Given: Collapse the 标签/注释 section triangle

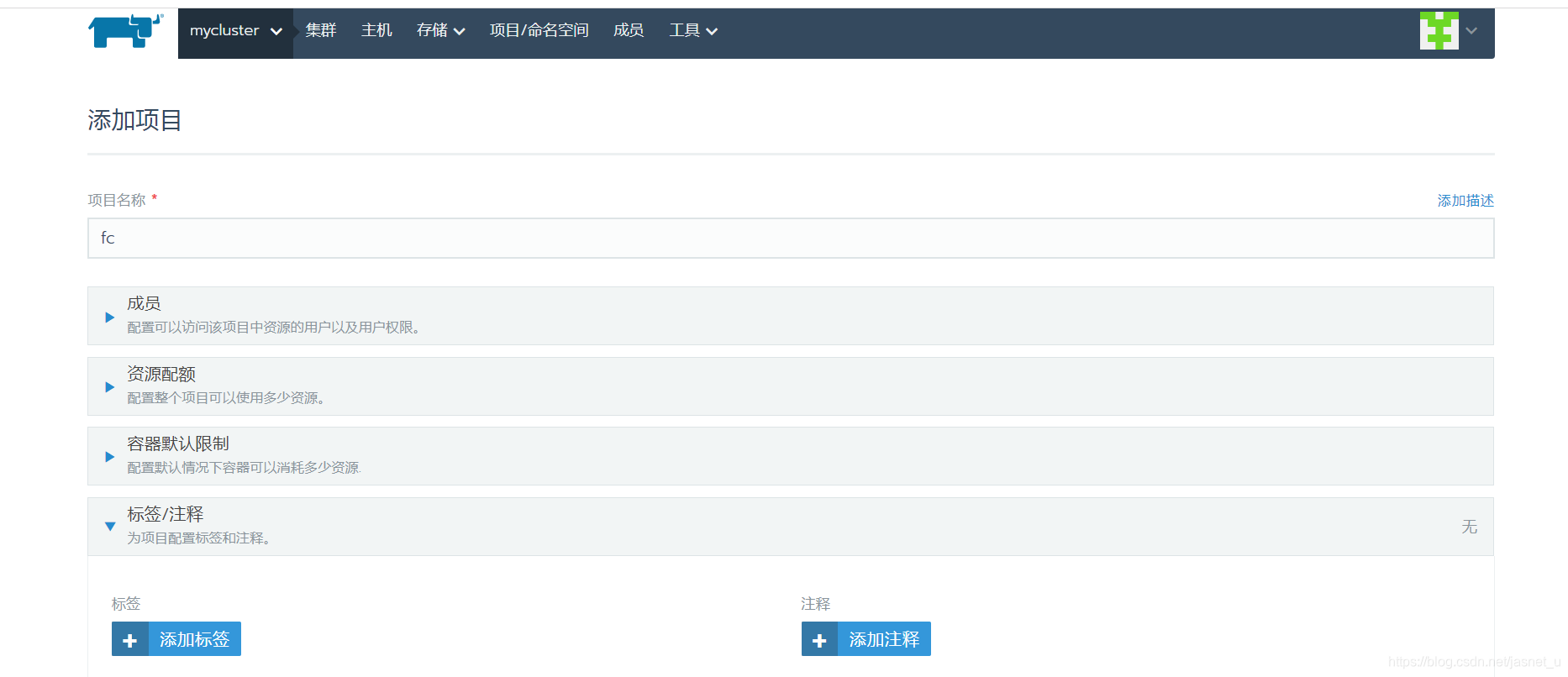Looking at the screenshot, I should coord(109,527).
